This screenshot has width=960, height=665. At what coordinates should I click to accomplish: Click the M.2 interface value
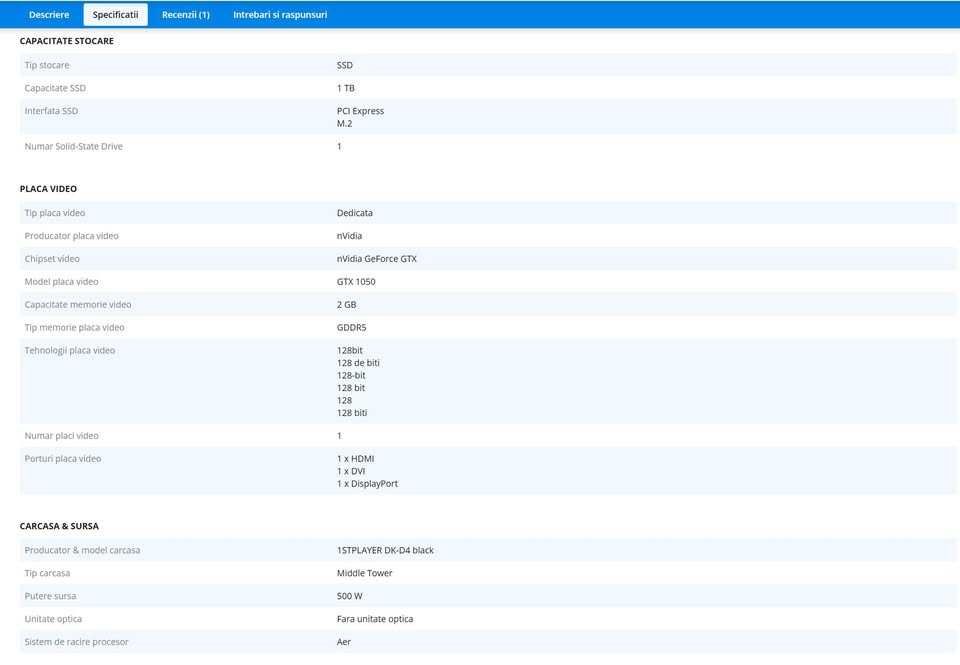tap(344, 124)
